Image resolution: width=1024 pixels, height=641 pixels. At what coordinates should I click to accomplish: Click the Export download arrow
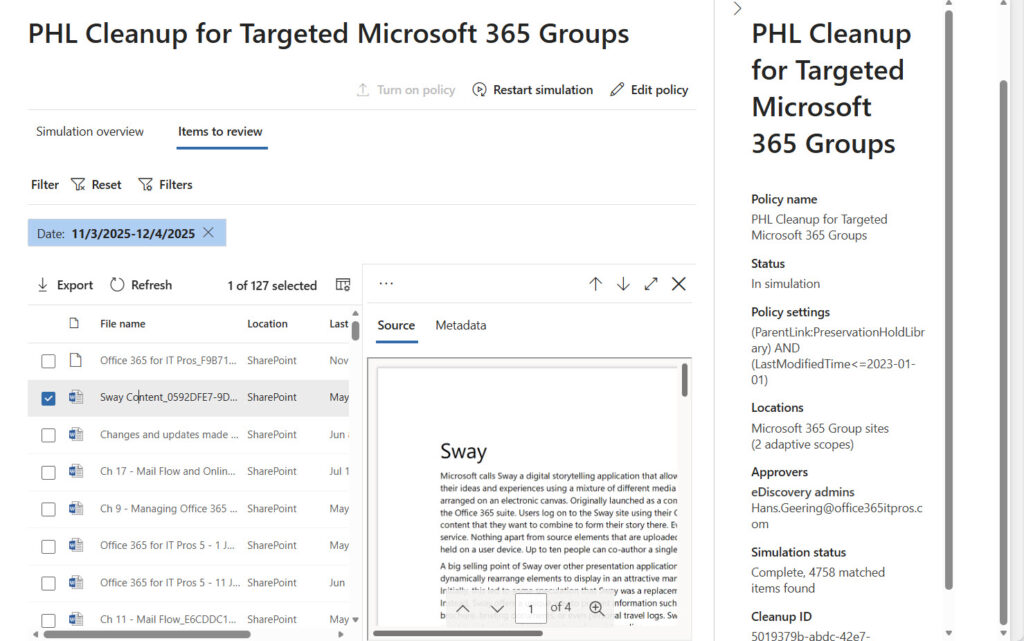point(43,285)
